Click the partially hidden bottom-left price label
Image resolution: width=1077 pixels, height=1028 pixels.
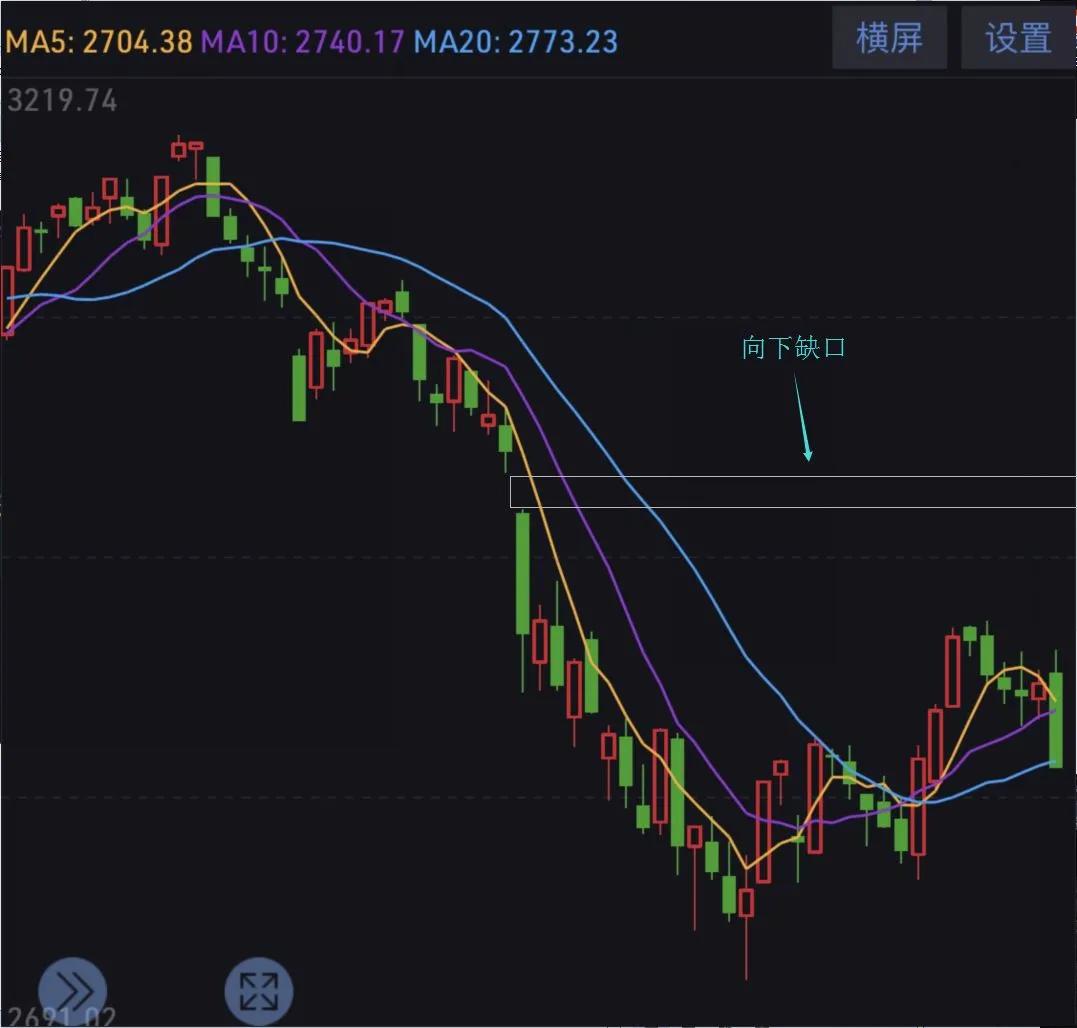60,1018
